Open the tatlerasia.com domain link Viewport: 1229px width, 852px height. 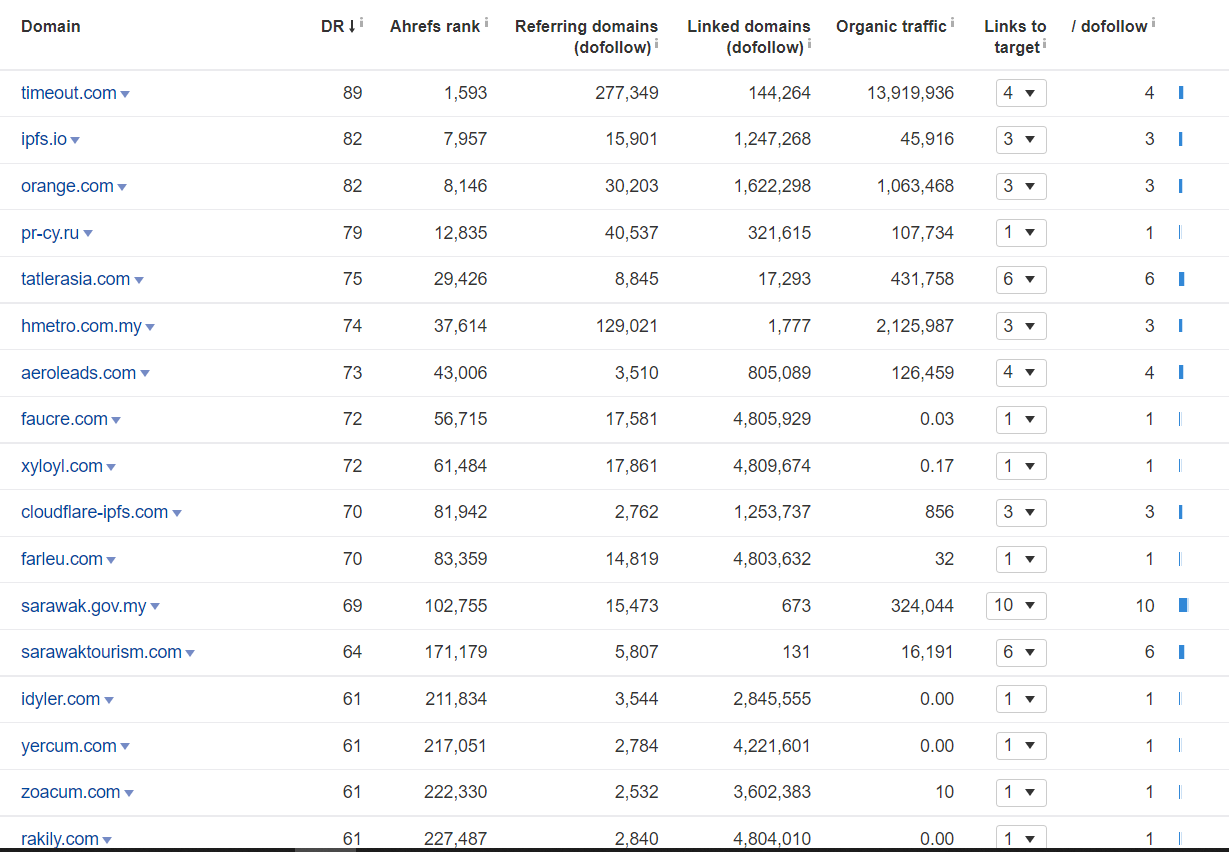tap(75, 279)
